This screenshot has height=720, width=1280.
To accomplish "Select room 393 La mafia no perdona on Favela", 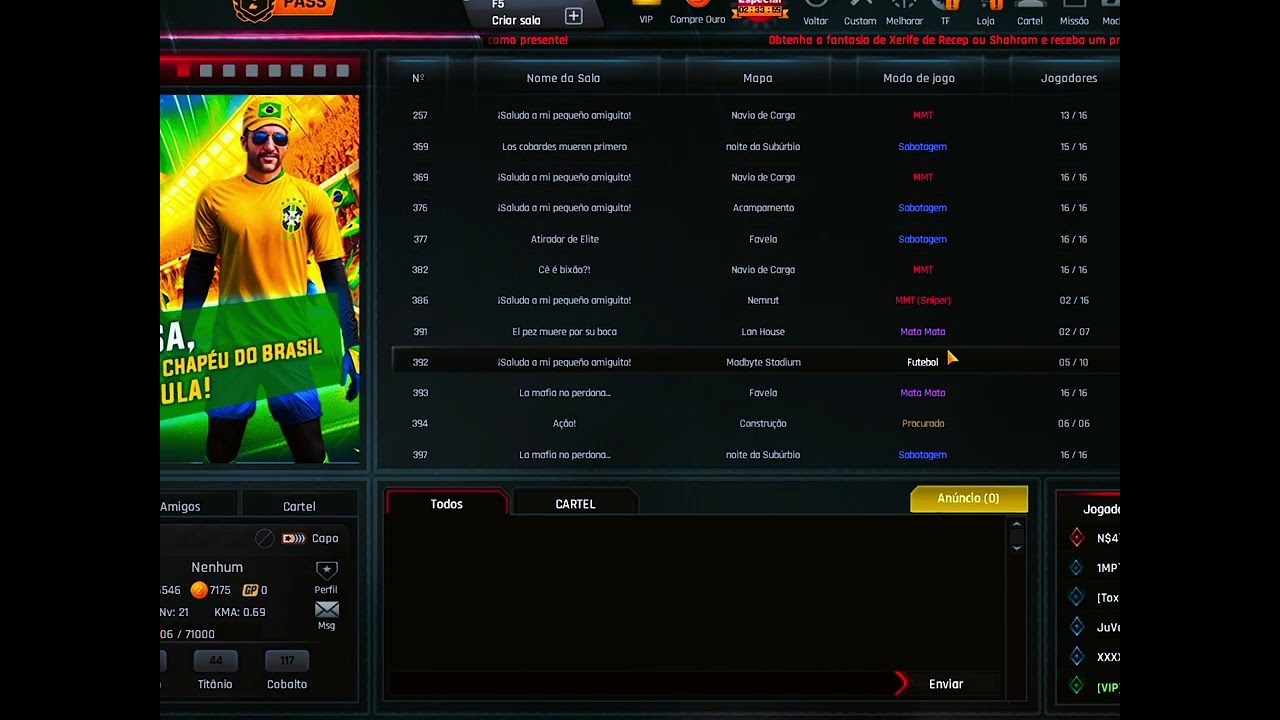I will click(755, 393).
